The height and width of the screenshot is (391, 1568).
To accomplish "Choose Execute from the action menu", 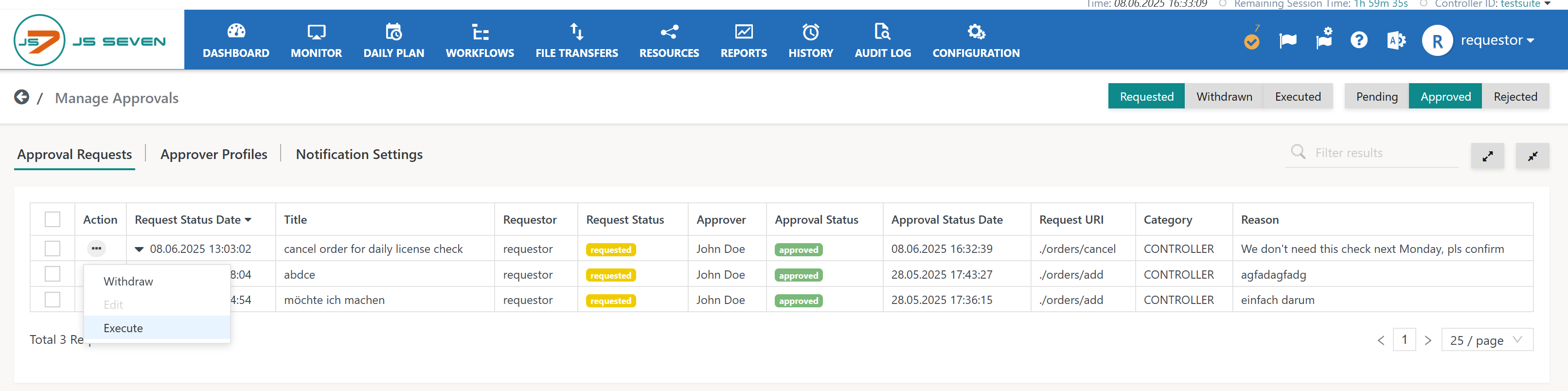I will click(124, 328).
